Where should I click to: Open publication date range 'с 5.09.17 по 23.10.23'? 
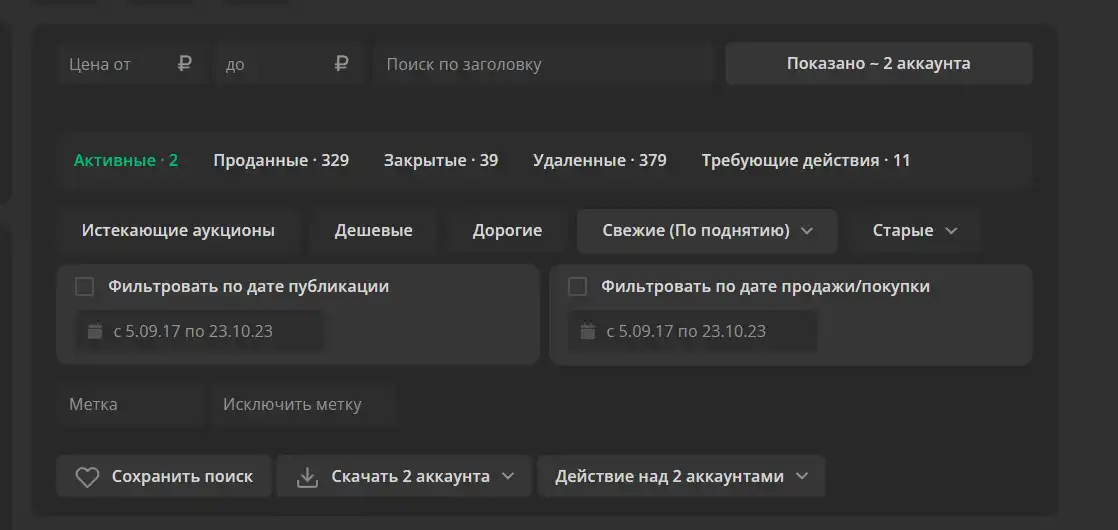pyautogui.click(x=200, y=331)
